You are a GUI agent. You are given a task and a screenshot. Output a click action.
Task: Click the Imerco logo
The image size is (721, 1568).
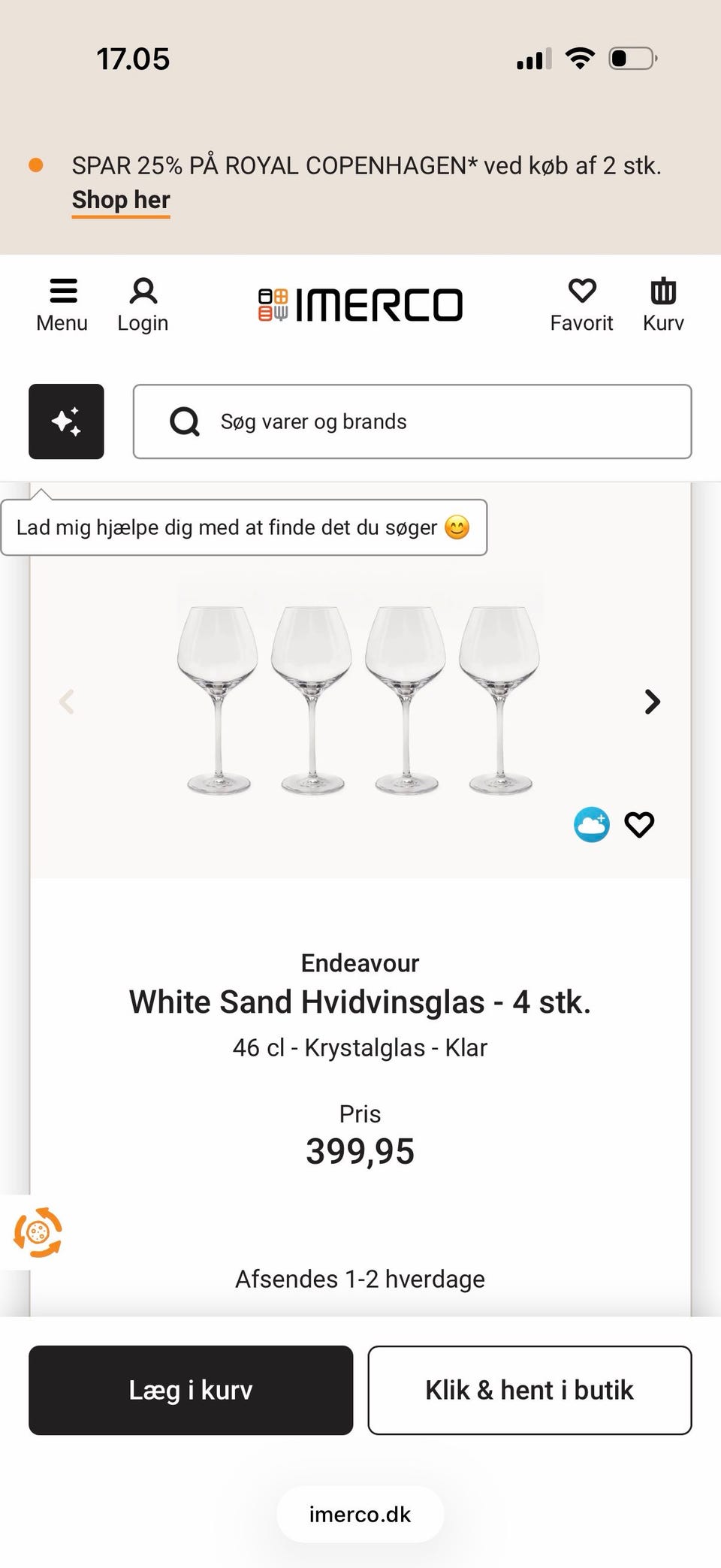pyautogui.click(x=360, y=304)
